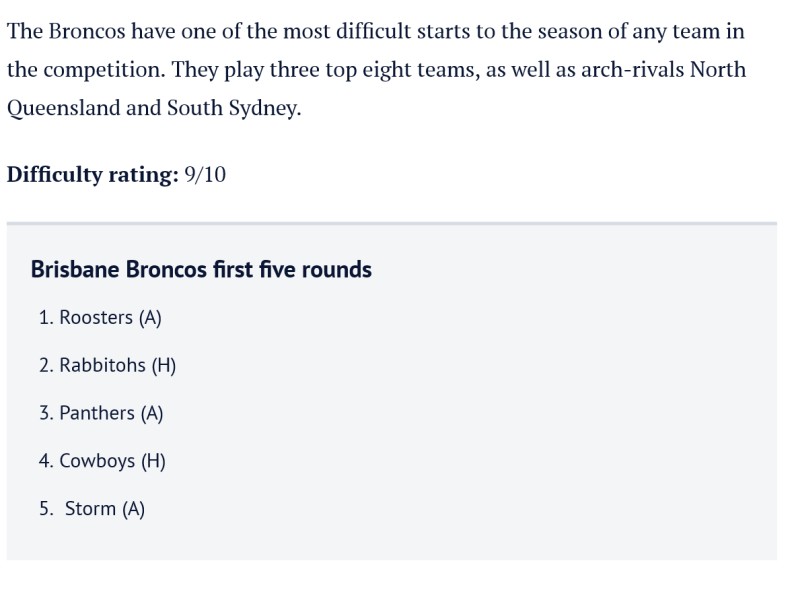Click the Brisbane Broncos first five rounds heading

click(201, 269)
